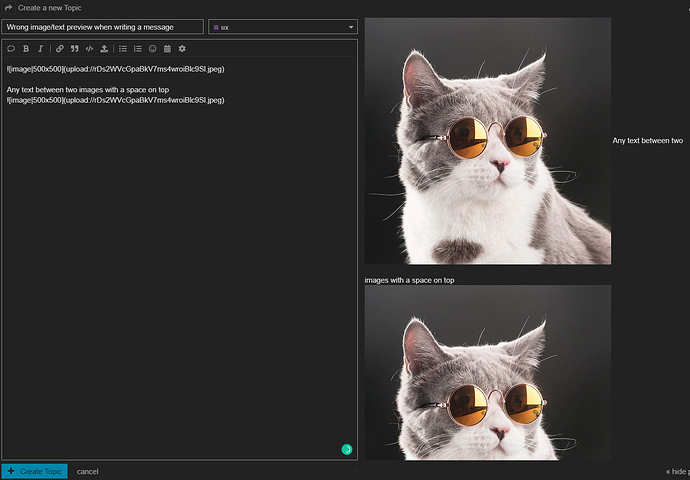Insert a bulleted list
The image size is (690, 480).
[x=123, y=49]
